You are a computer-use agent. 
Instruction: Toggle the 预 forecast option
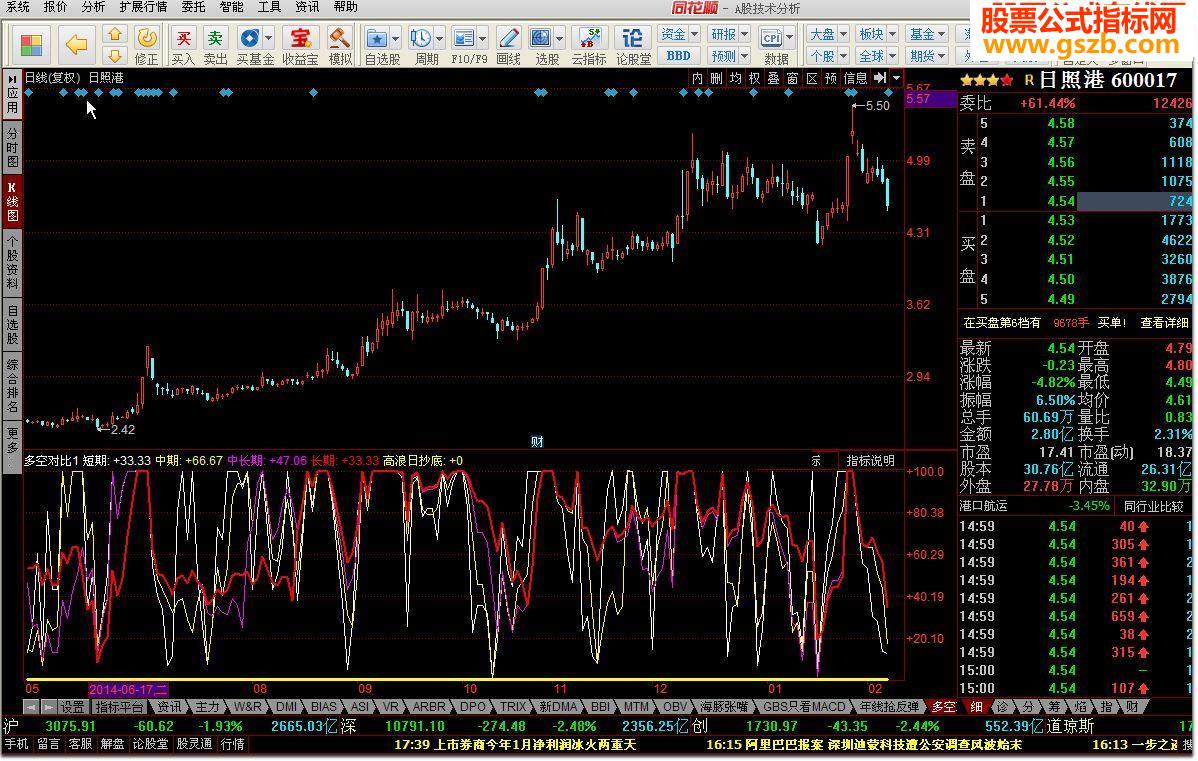click(831, 78)
